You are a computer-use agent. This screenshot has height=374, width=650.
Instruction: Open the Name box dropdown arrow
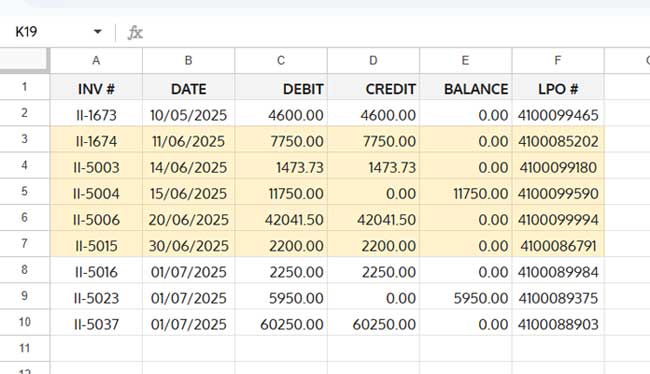tap(98, 32)
